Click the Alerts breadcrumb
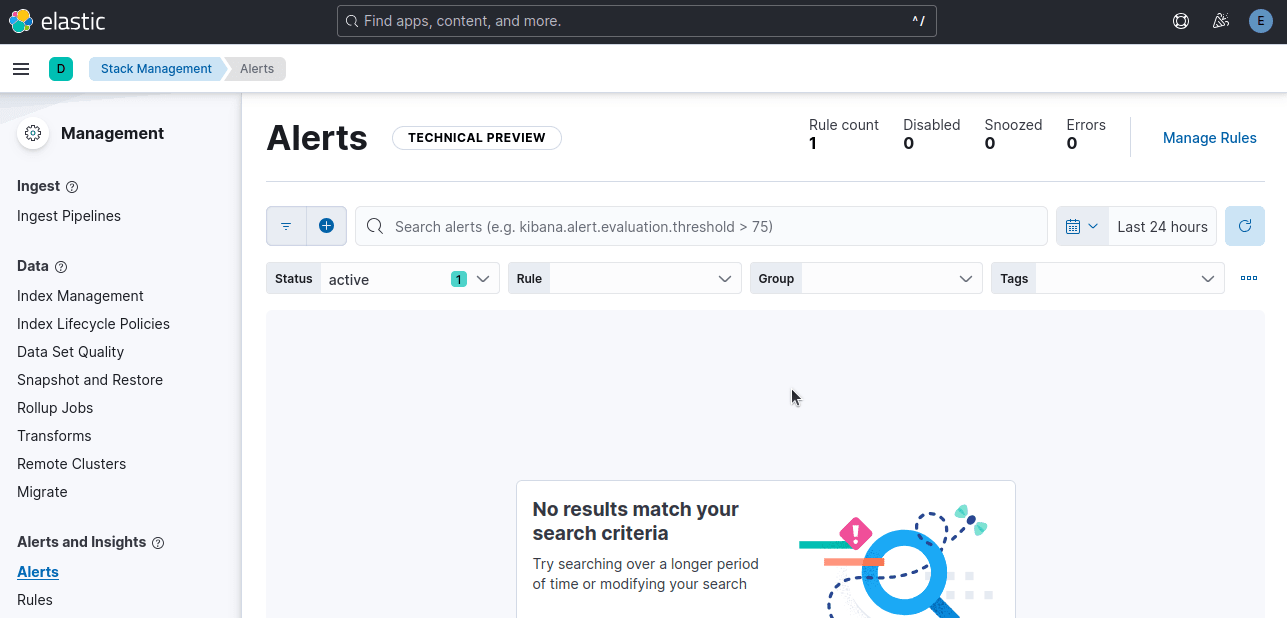The width and height of the screenshot is (1287, 618). point(257,69)
